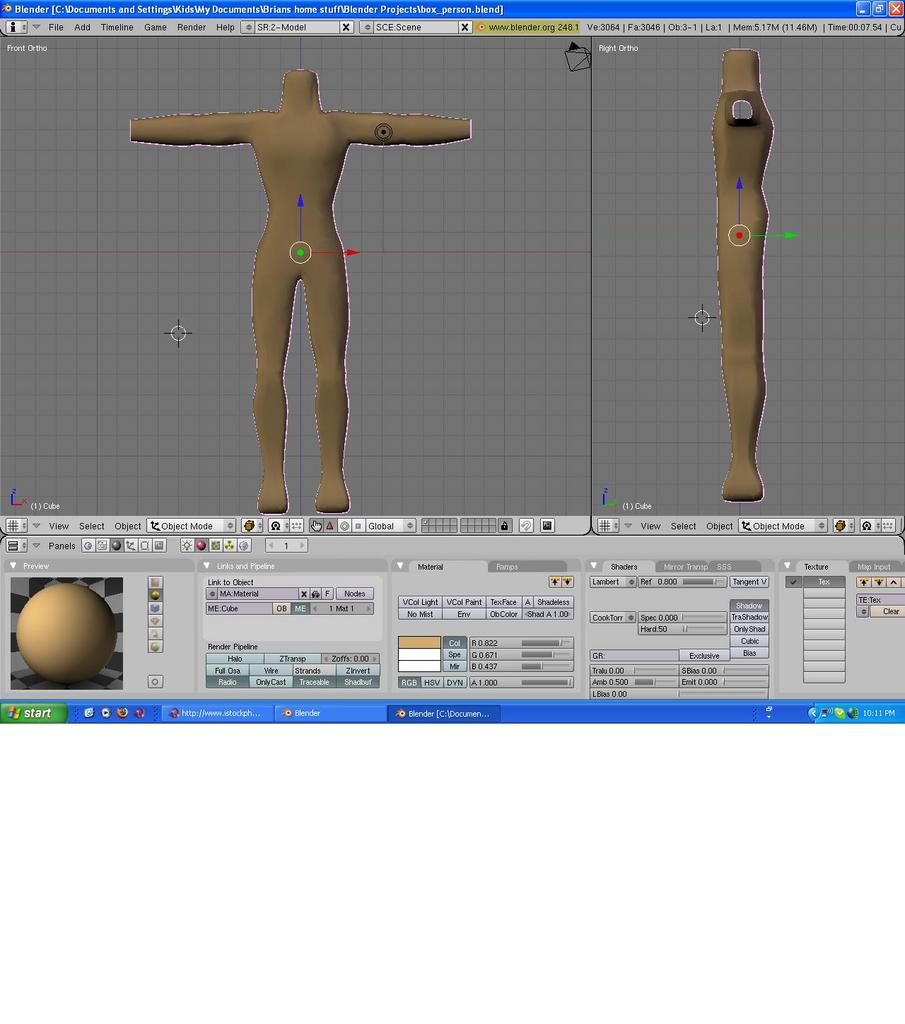This screenshot has width=905, height=1024.
Task: Switch to Map Input tab
Action: [x=874, y=567]
